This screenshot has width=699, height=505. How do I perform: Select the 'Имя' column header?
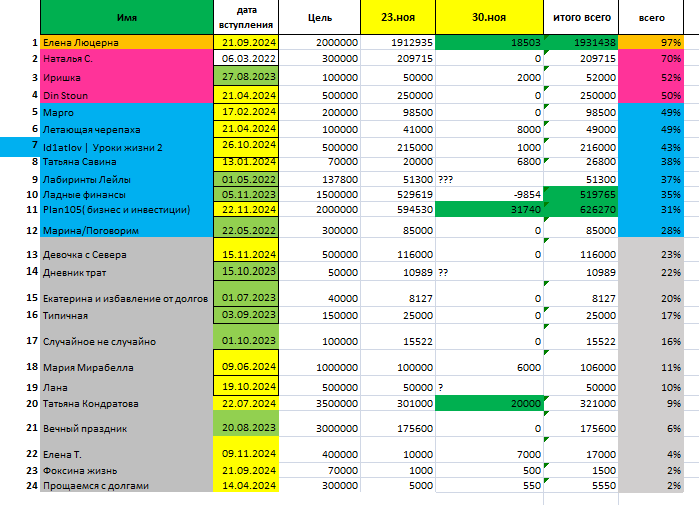point(127,17)
